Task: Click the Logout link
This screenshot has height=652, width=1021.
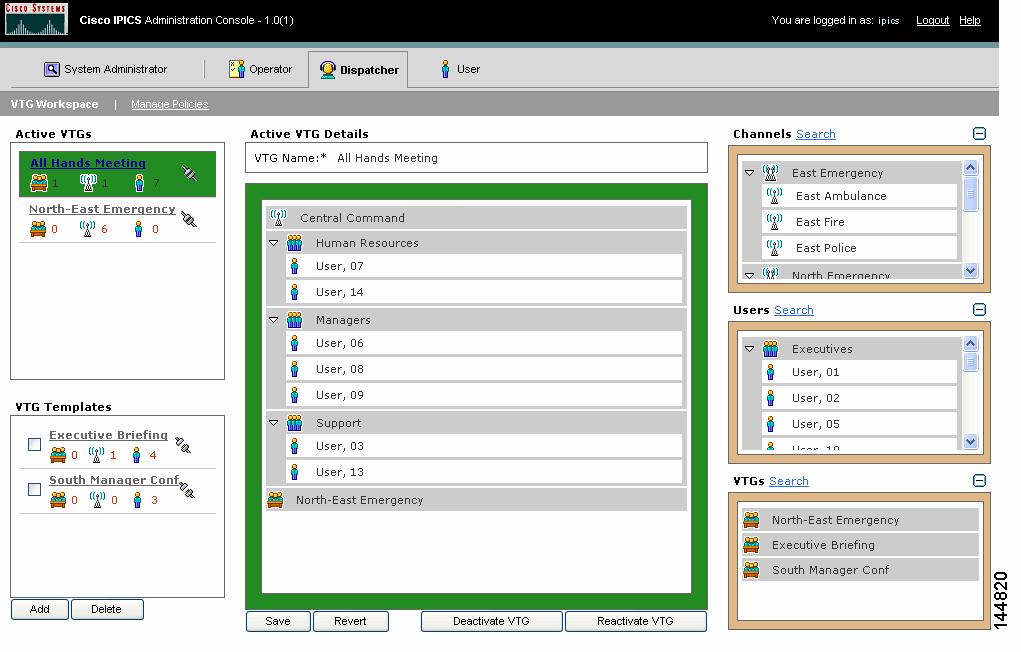Action: (x=932, y=20)
